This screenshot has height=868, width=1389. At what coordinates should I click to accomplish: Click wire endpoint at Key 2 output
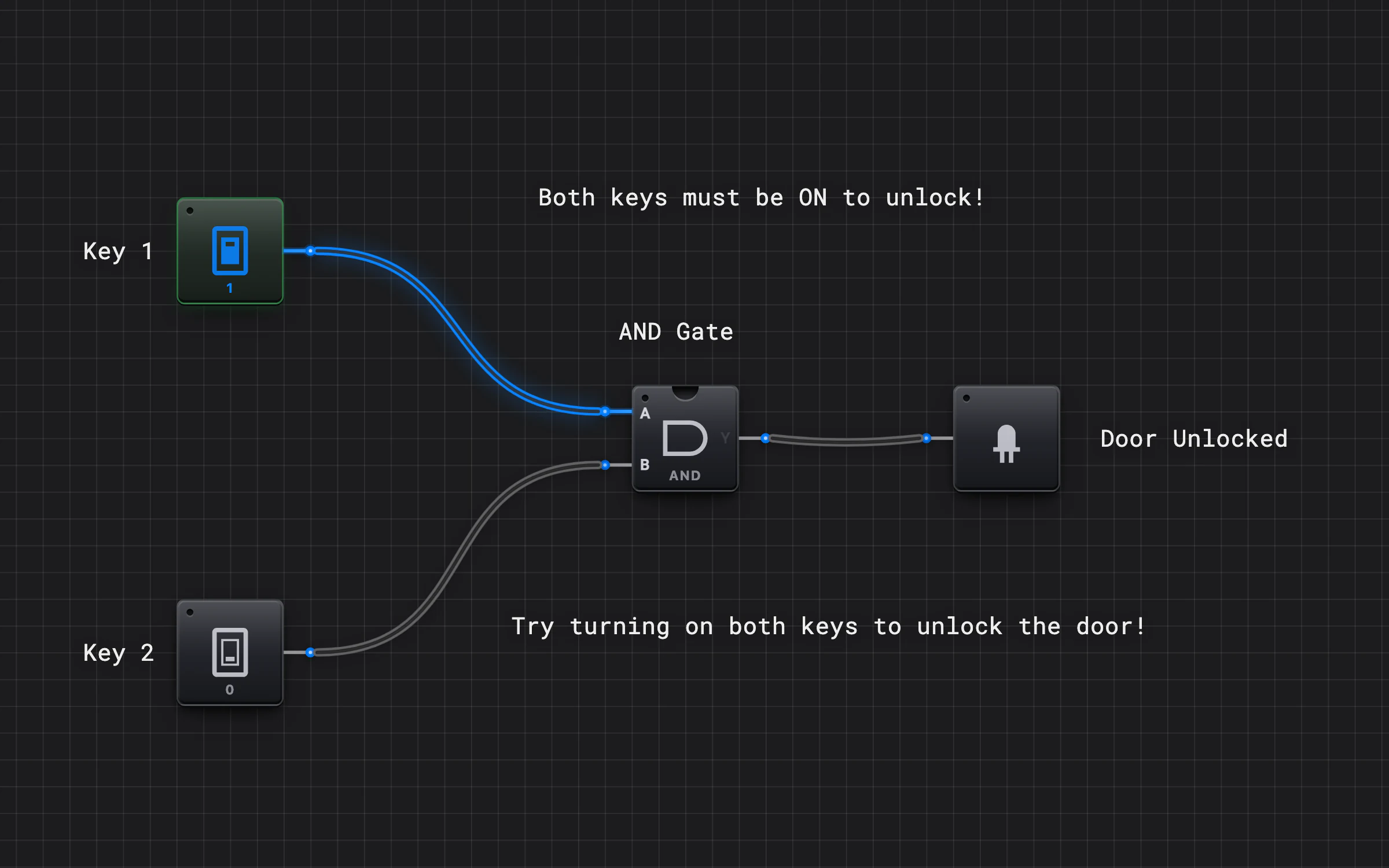click(310, 653)
